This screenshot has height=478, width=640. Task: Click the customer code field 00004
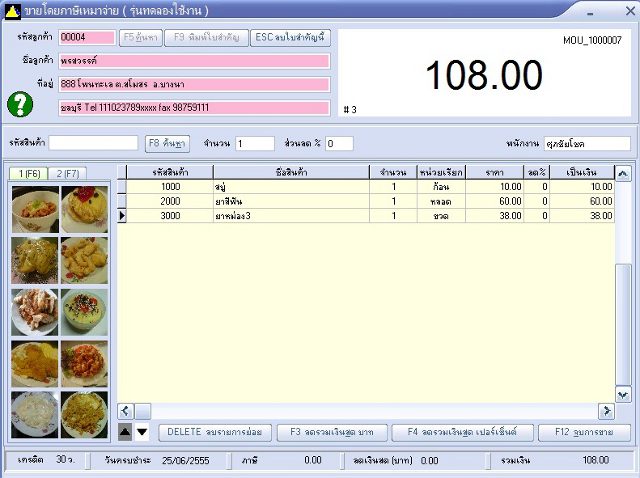[x=87, y=38]
